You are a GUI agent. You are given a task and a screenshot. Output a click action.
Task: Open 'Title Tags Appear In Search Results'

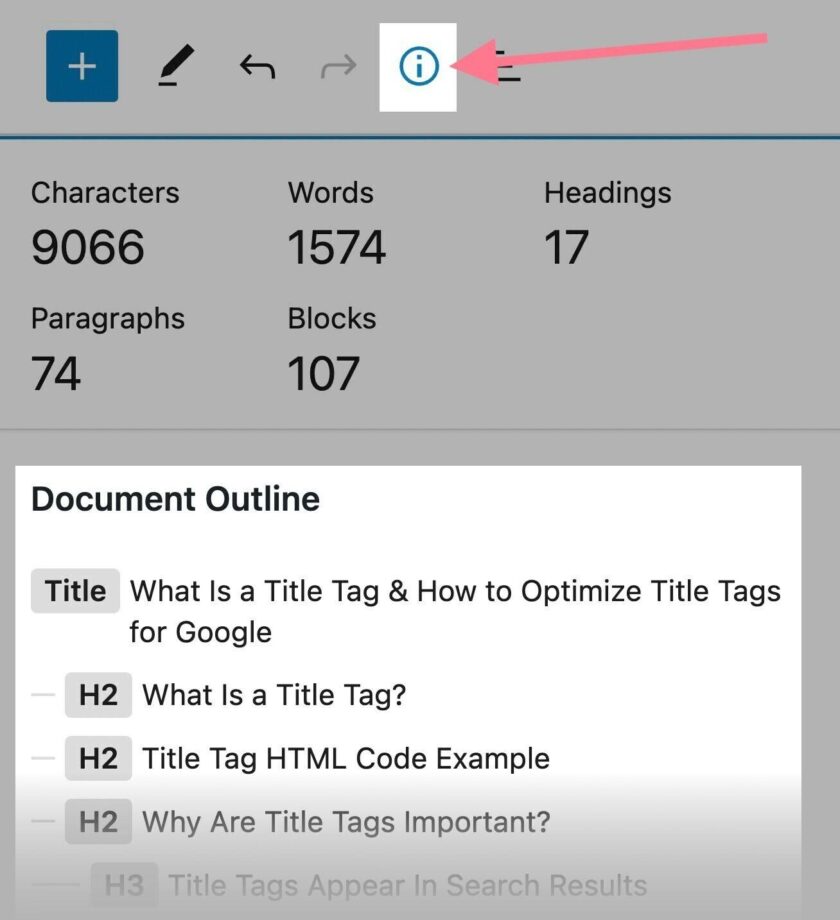407,885
